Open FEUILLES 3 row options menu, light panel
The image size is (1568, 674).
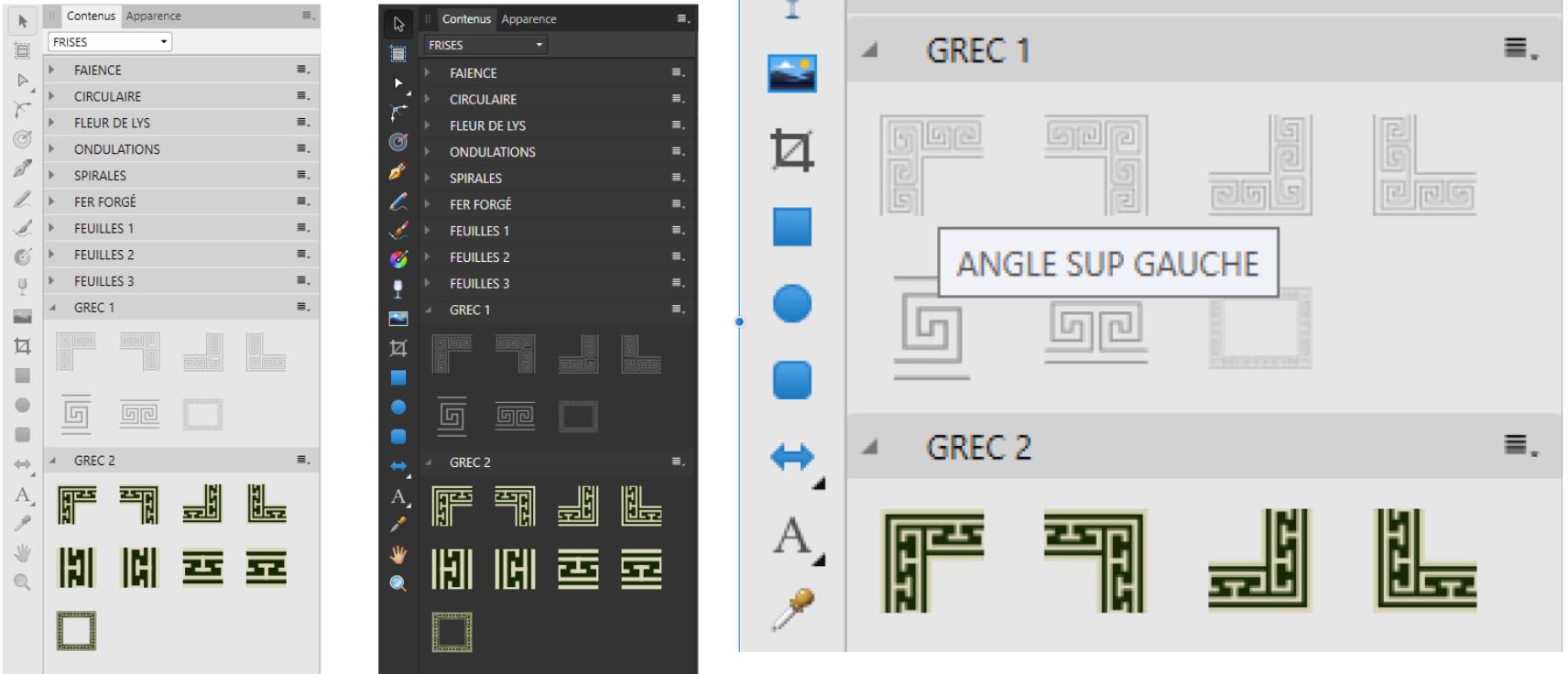[x=302, y=280]
